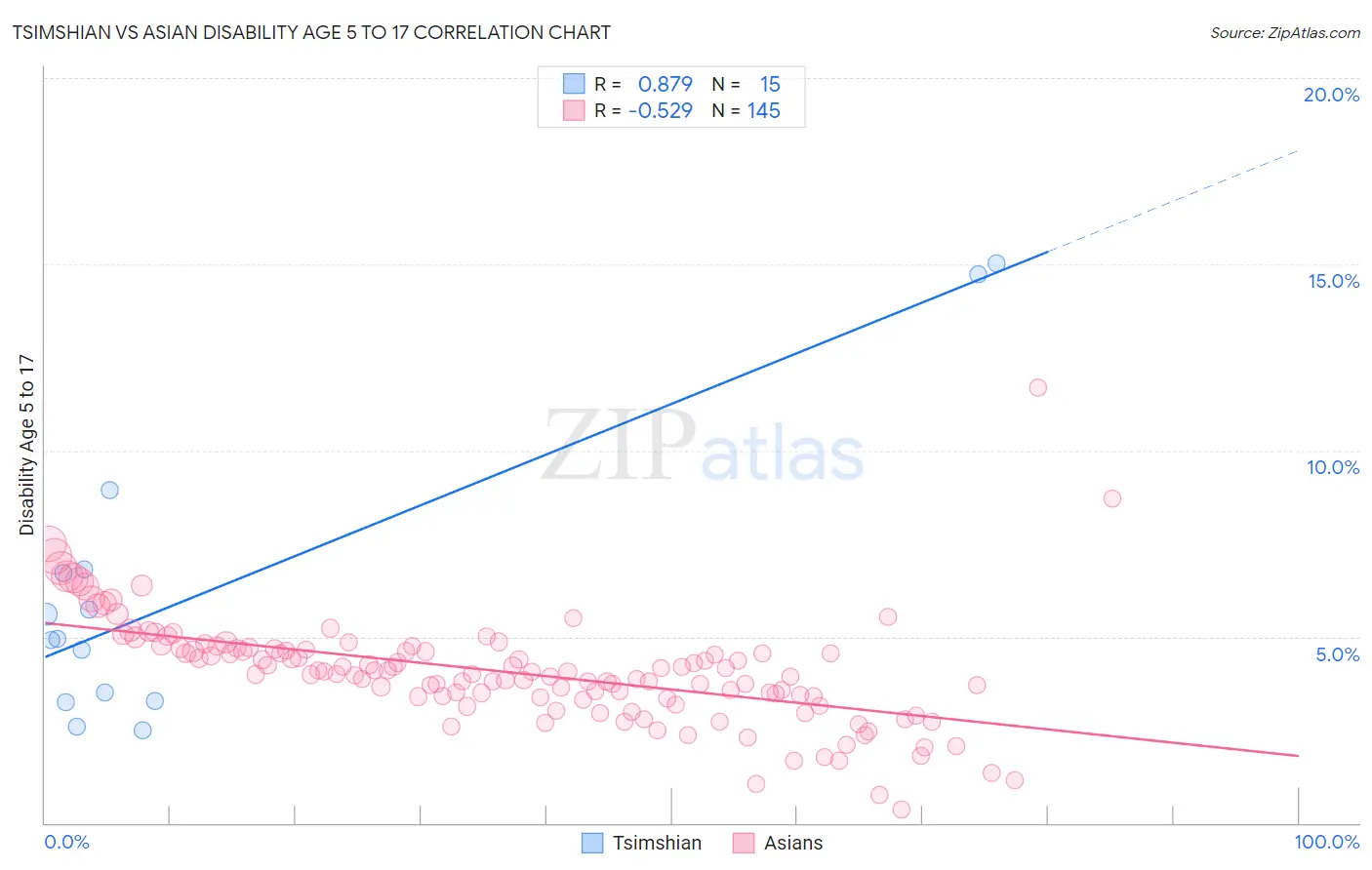Select the Tsimshian legend label
Viewport: 1372px width, 870px height.
coord(657,843)
